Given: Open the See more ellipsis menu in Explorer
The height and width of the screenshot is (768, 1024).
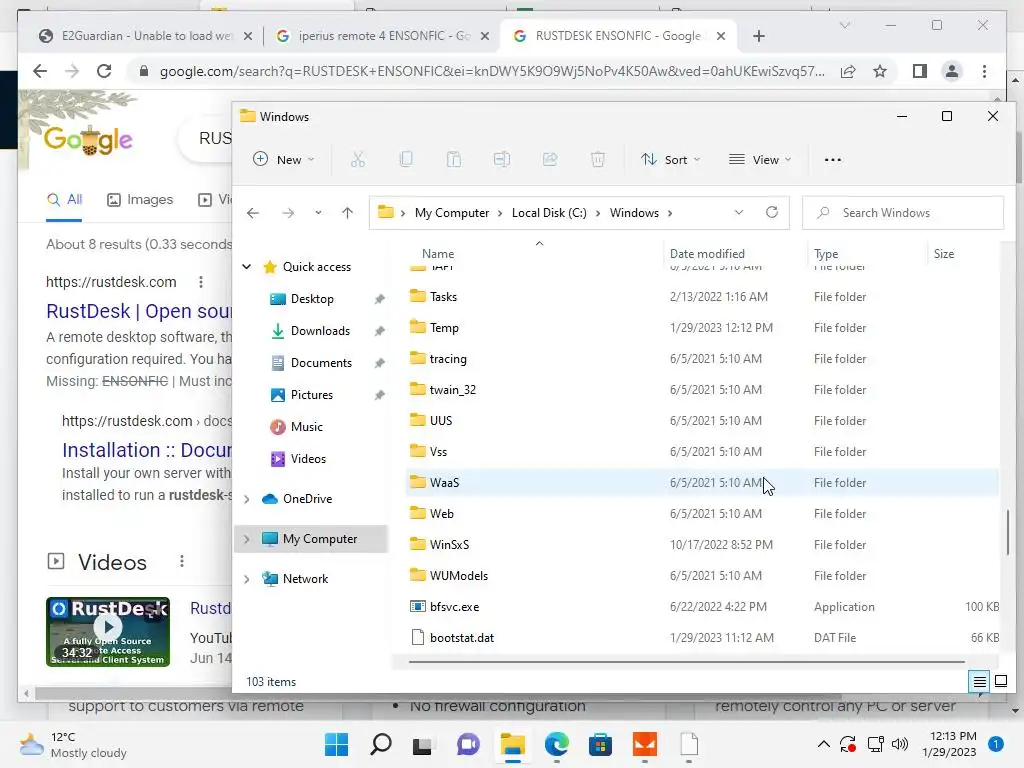Looking at the screenshot, I should pyautogui.click(x=833, y=160).
